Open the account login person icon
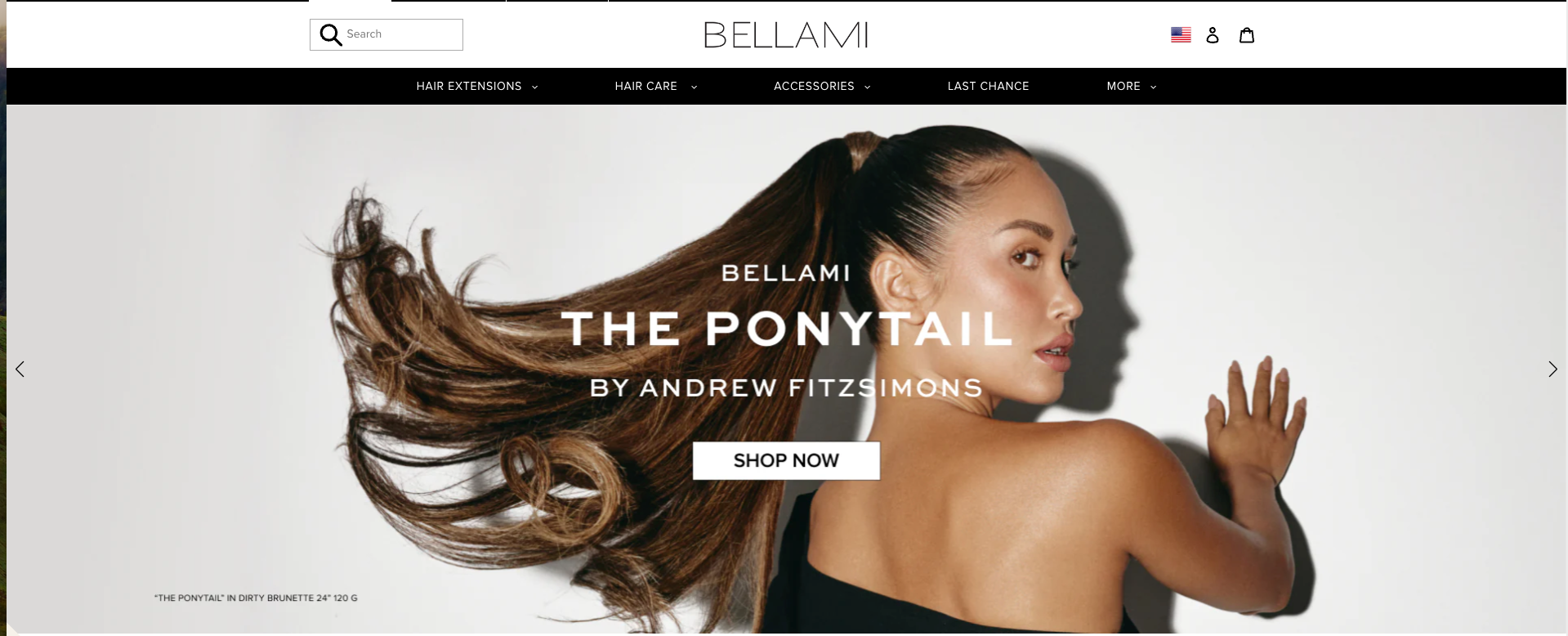Image resolution: width=1568 pixels, height=636 pixels. pyautogui.click(x=1213, y=34)
